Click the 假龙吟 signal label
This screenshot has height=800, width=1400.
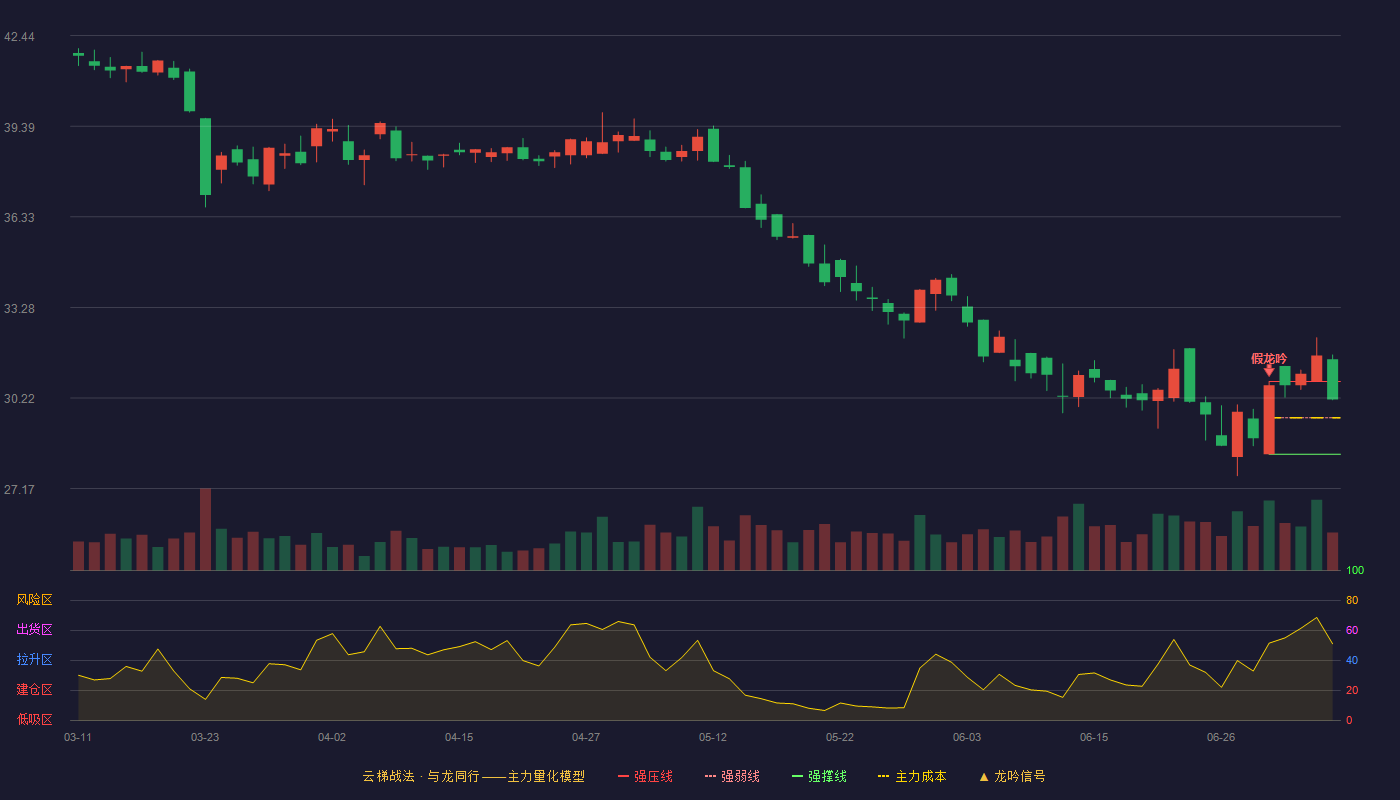(x=1269, y=358)
